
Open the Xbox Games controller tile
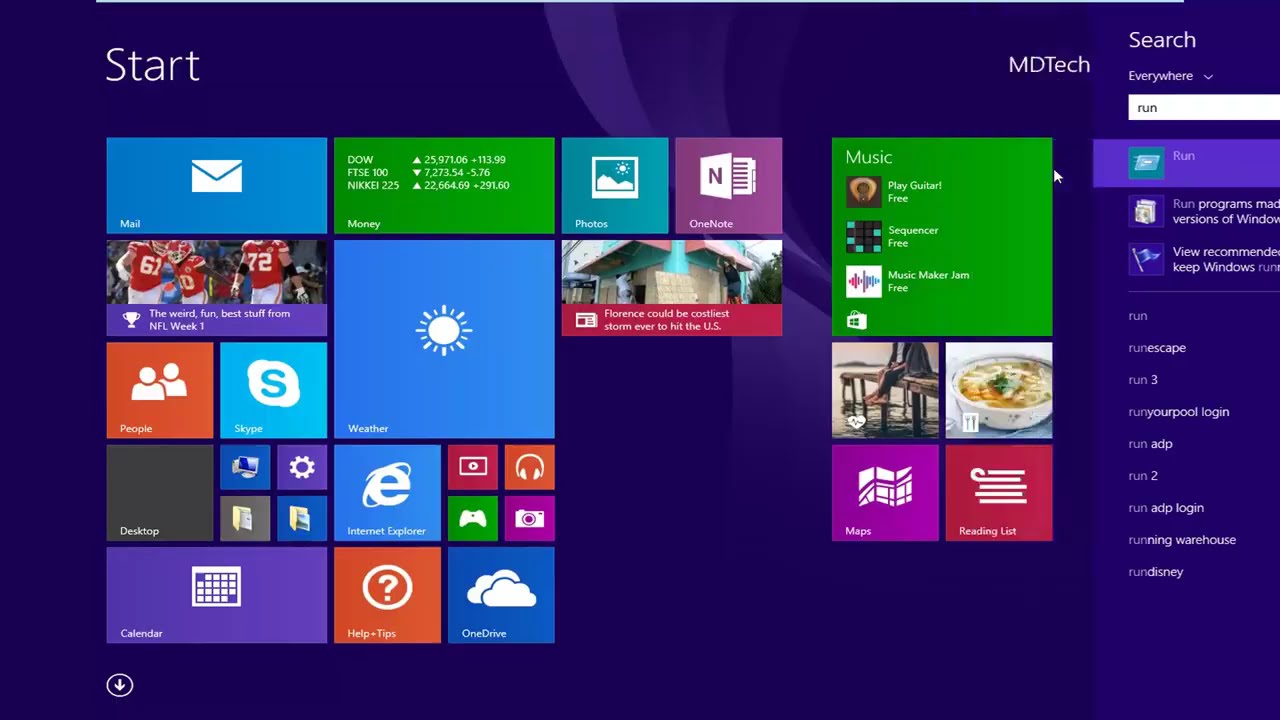click(x=473, y=518)
